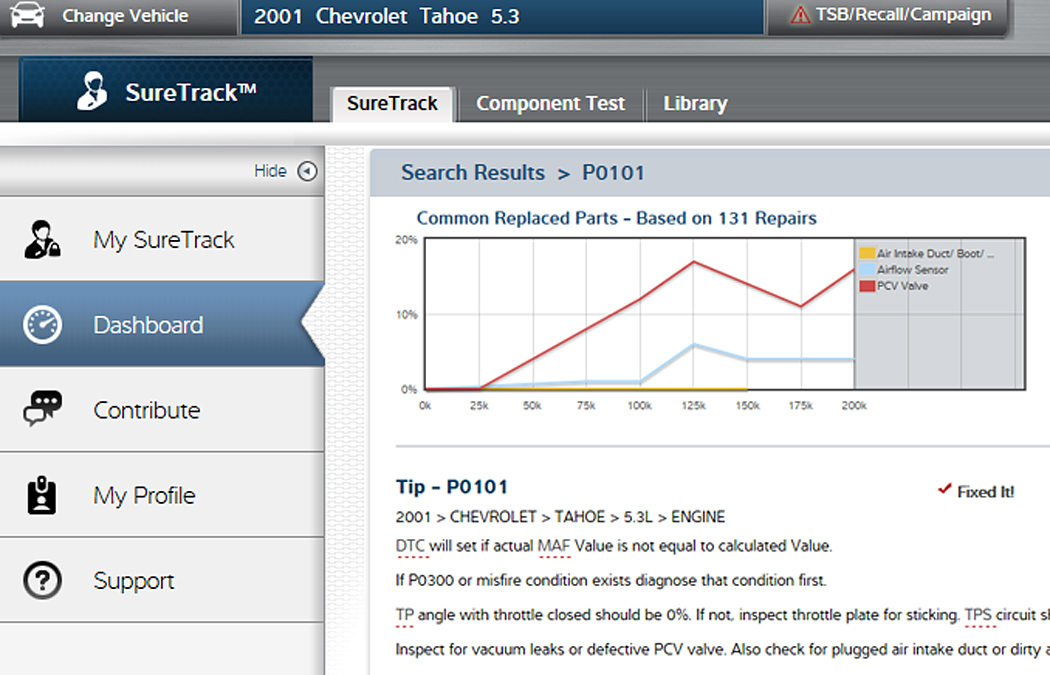Click the 200k mileage label on the chart
Image resolution: width=1050 pixels, height=675 pixels.
(854, 406)
